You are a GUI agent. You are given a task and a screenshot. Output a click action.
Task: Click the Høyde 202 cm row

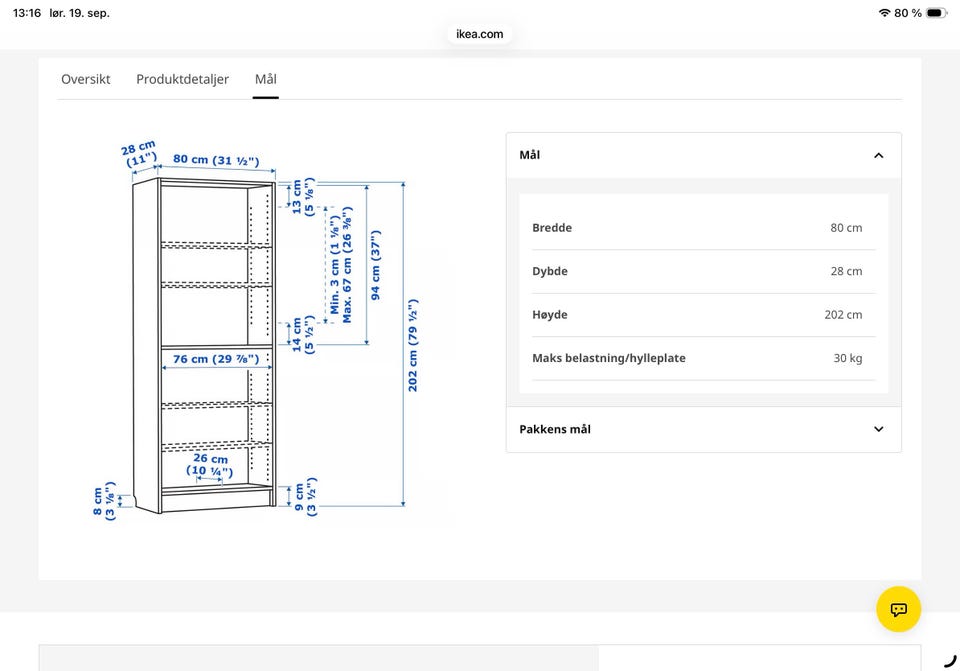(x=703, y=315)
